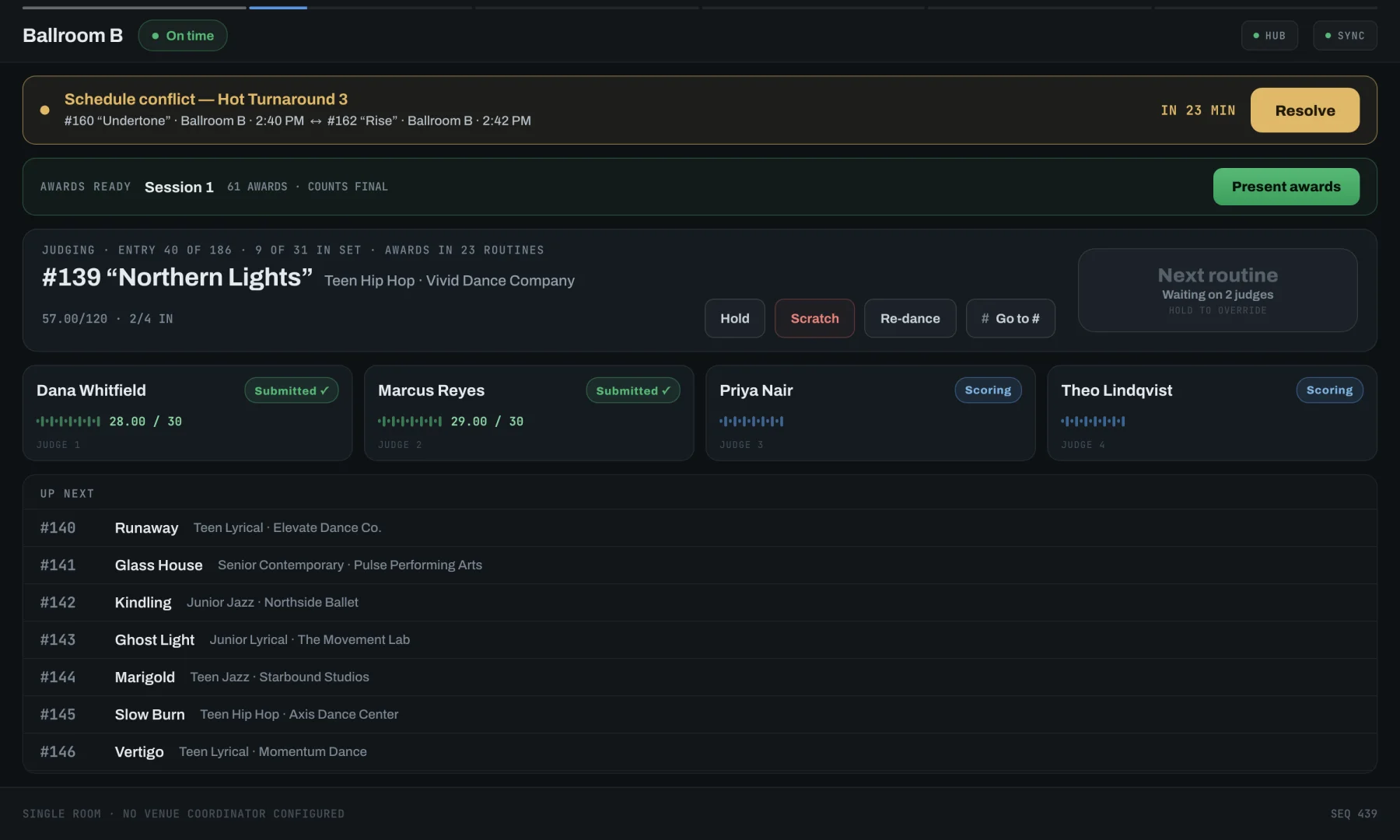Open Dana Whitfield's judge card
The height and width of the screenshot is (840, 1400).
[x=187, y=413]
